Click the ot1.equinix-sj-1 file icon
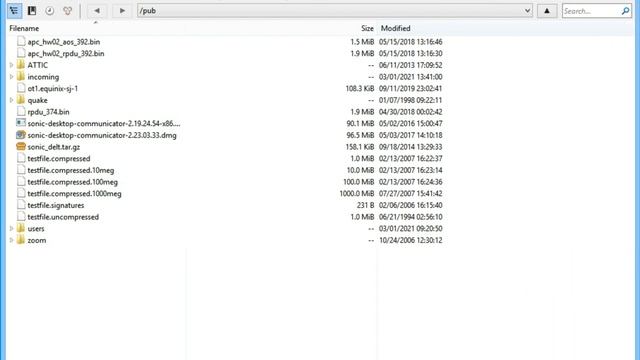Image resolution: width=640 pixels, height=360 pixels. tap(21, 88)
